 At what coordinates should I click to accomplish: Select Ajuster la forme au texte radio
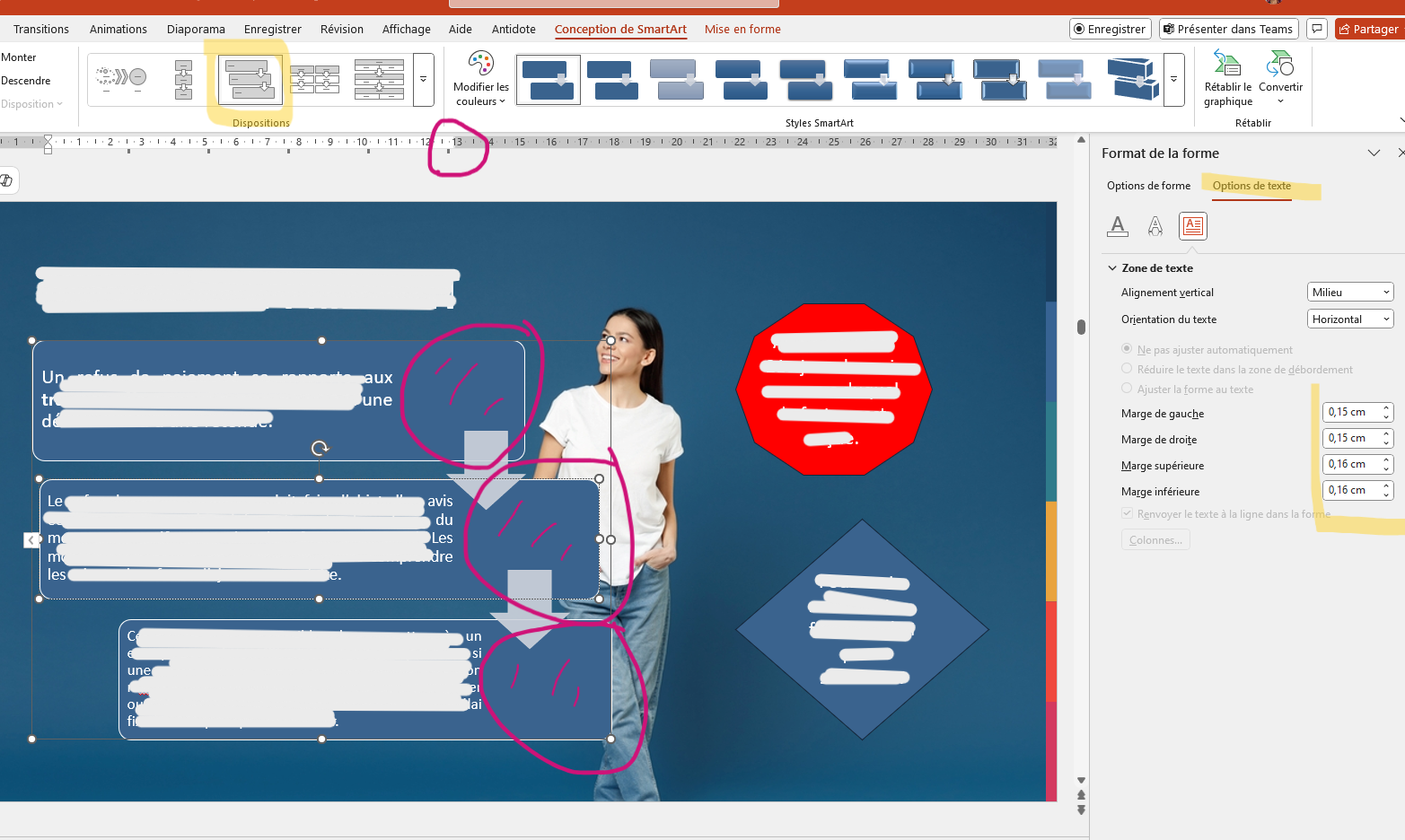(1127, 388)
